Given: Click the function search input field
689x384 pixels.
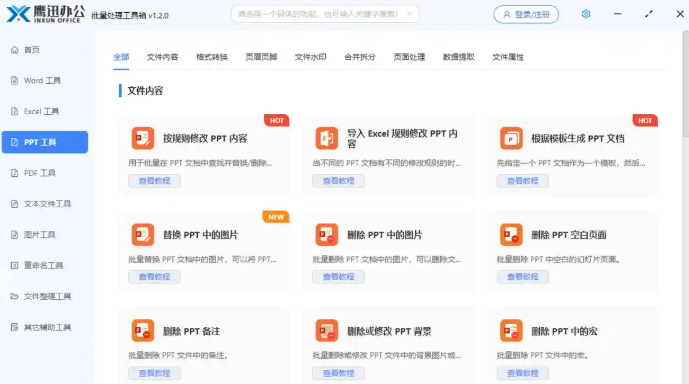Looking at the screenshot, I should click(x=325, y=14).
